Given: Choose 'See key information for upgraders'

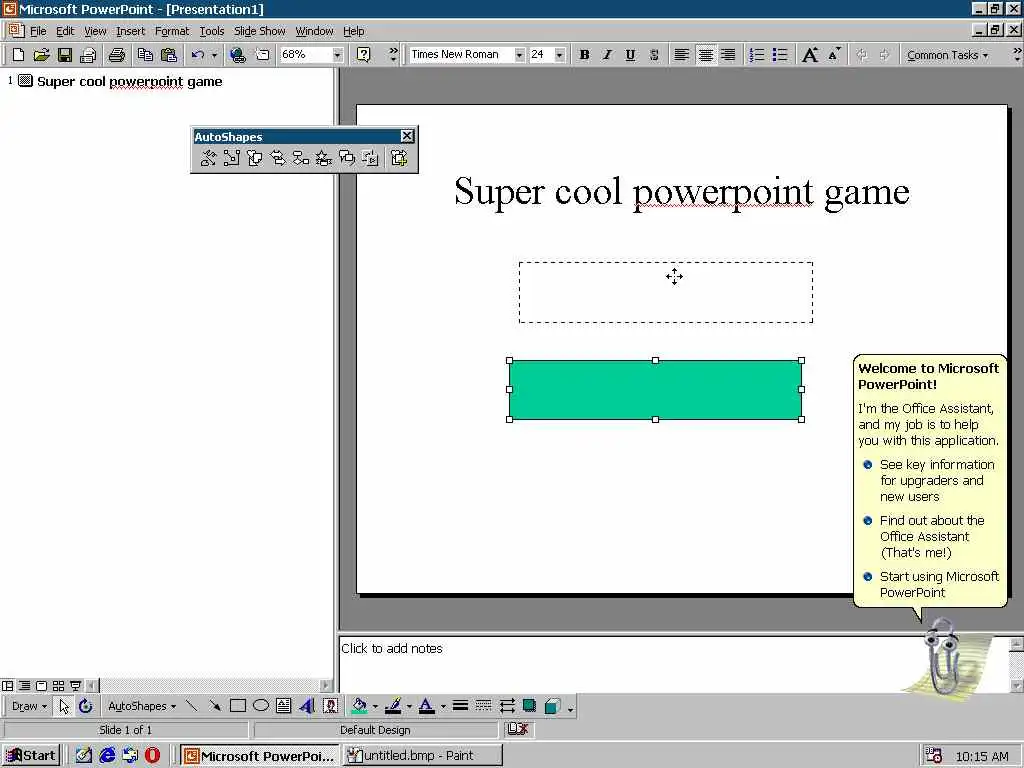Looking at the screenshot, I should pos(937,481).
